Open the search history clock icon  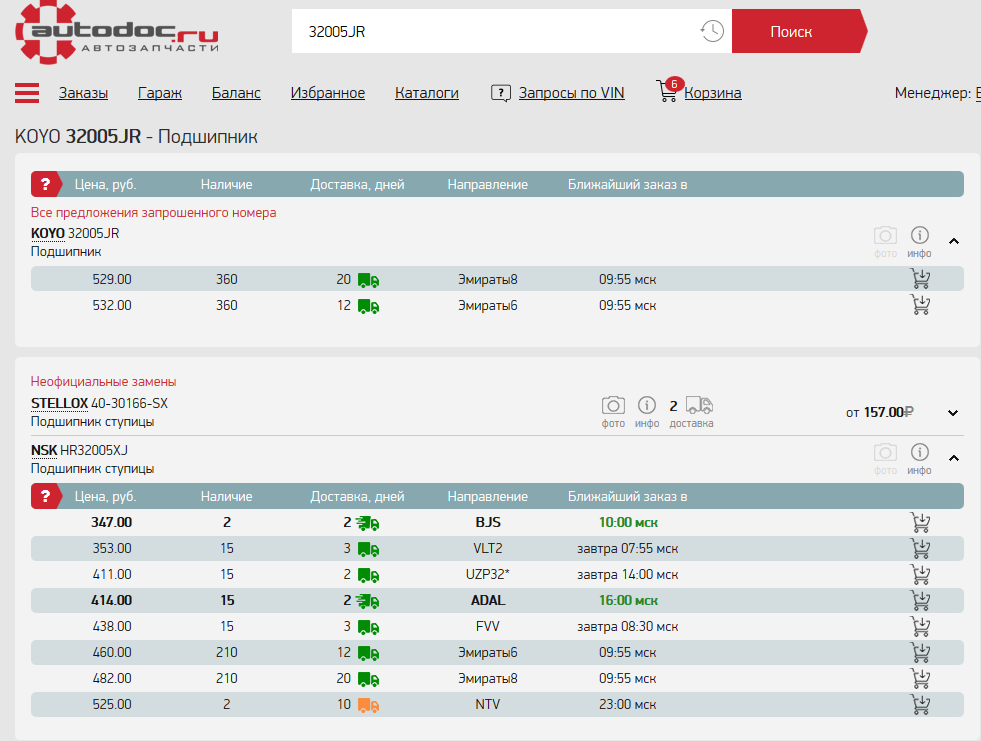tap(711, 31)
